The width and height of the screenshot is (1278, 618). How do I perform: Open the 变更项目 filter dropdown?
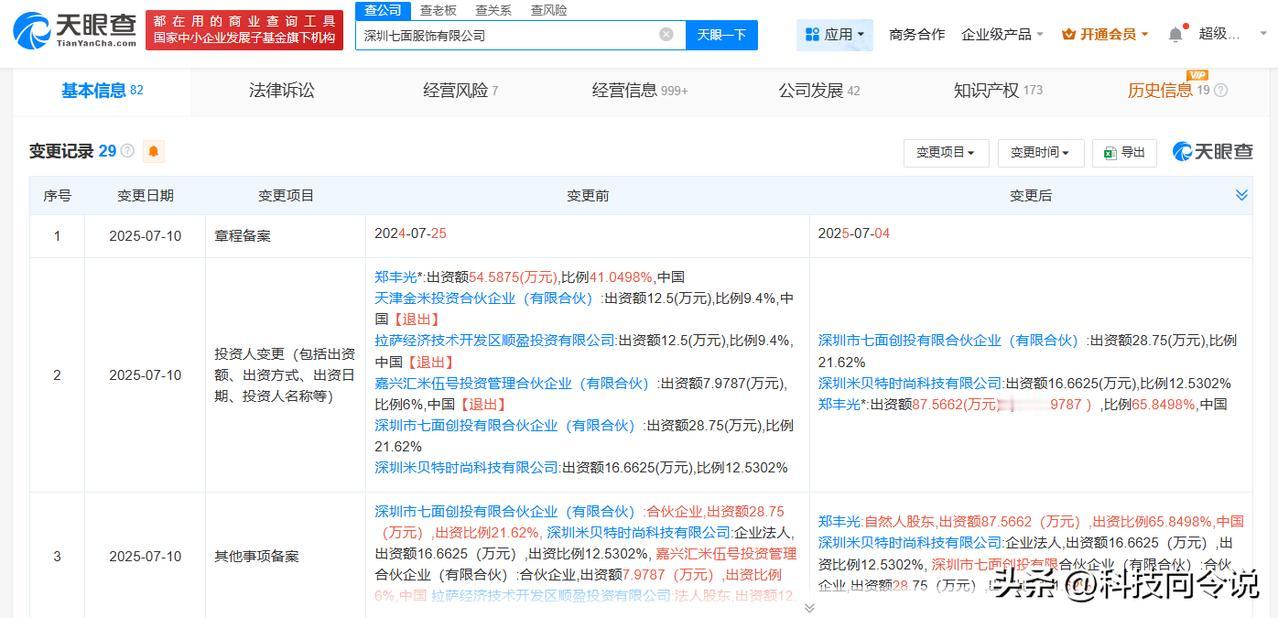point(946,153)
